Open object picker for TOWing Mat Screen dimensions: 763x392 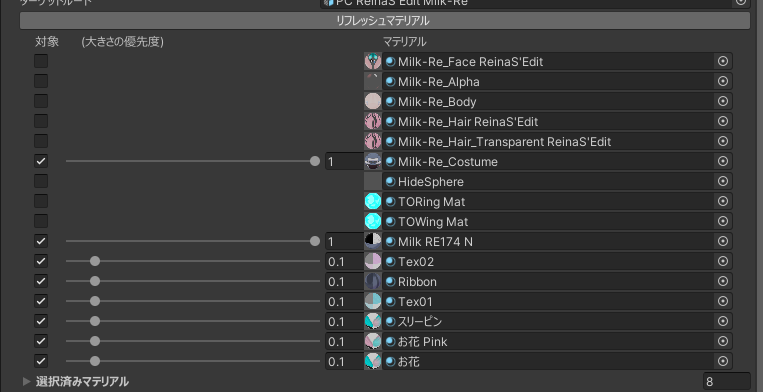click(723, 221)
